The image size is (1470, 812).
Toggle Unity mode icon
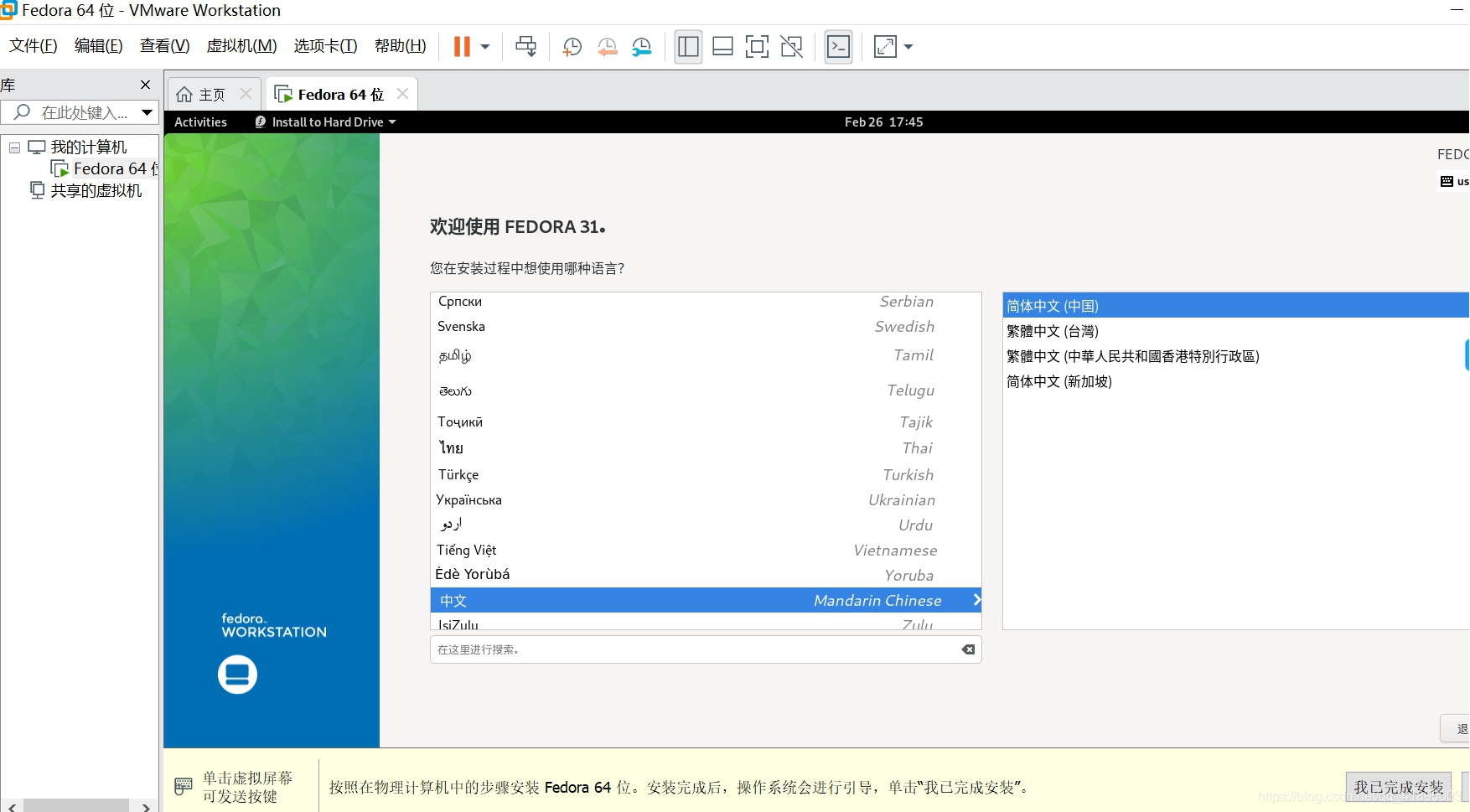(792, 47)
